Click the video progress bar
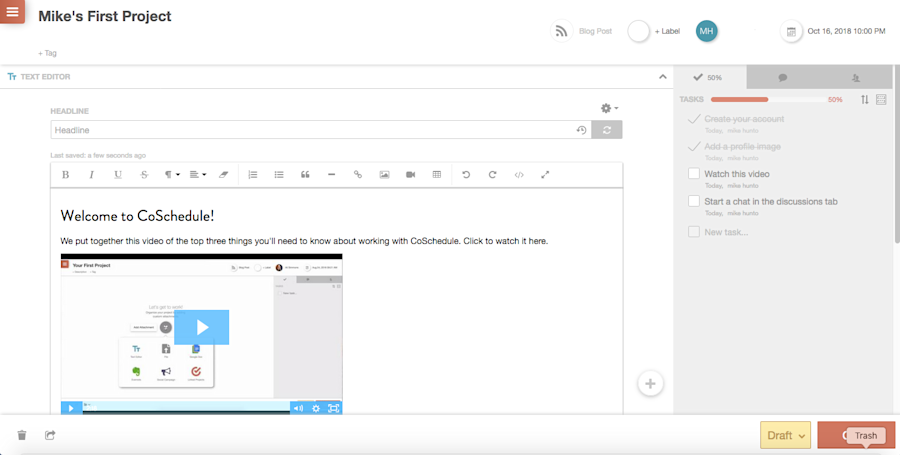This screenshot has height=455, width=900. 187,408
